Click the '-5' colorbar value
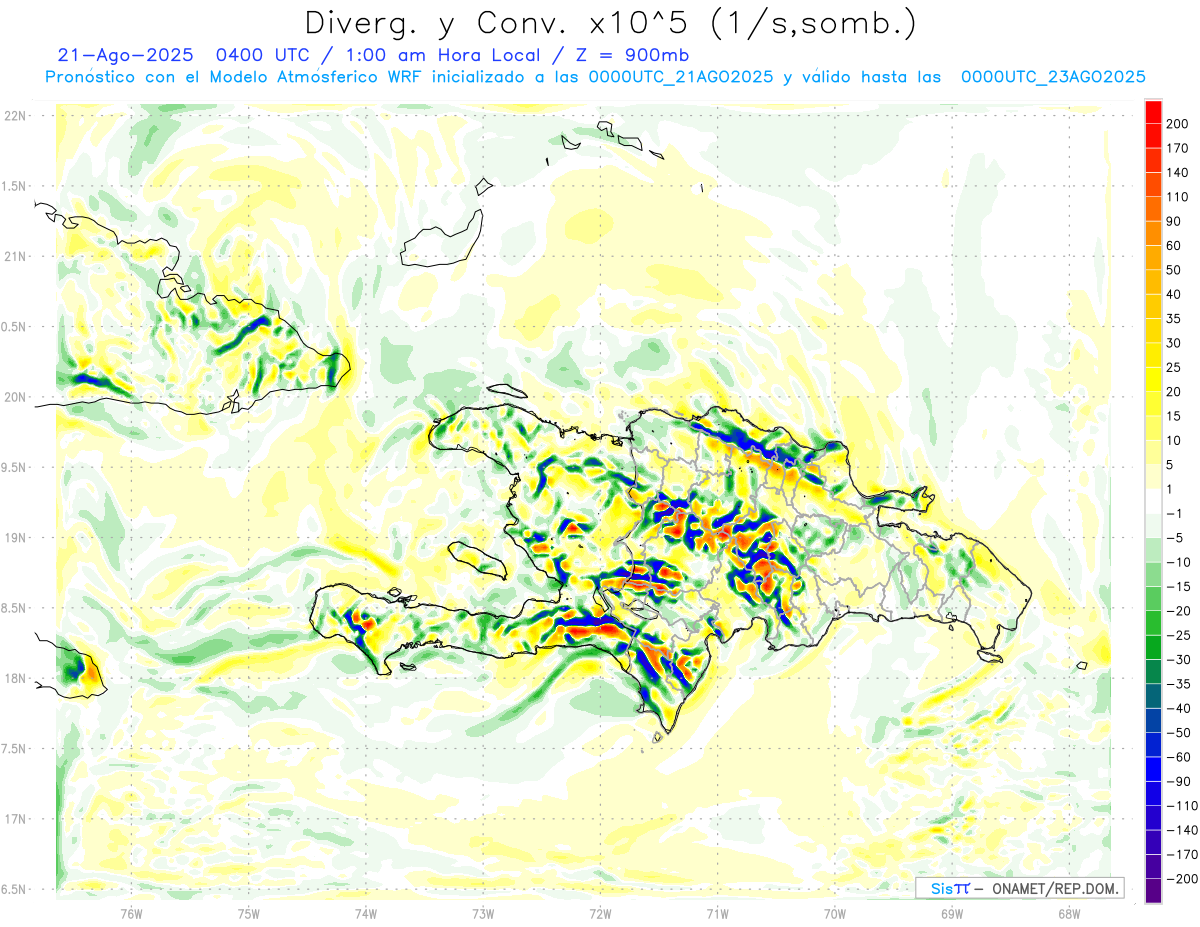 point(1177,538)
